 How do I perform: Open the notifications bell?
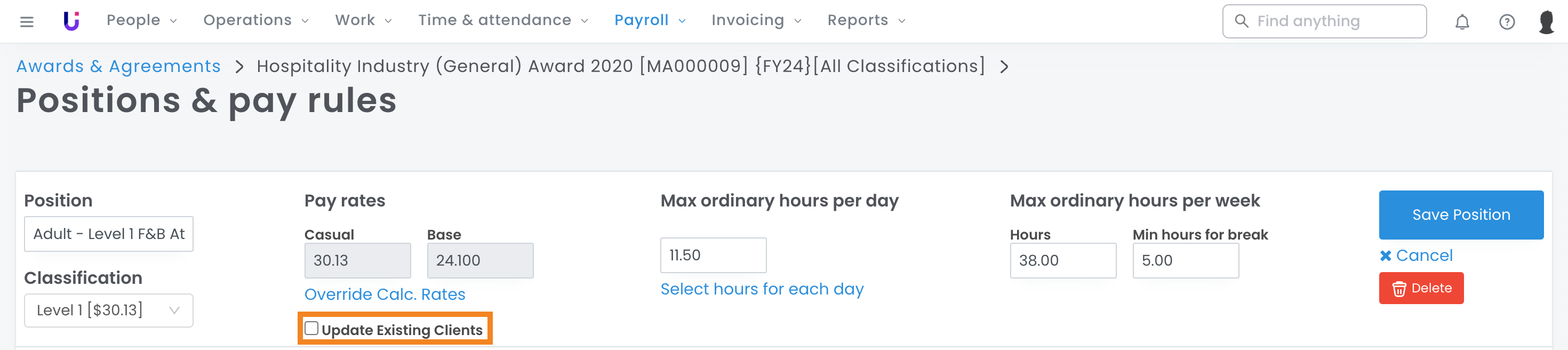(x=1461, y=22)
